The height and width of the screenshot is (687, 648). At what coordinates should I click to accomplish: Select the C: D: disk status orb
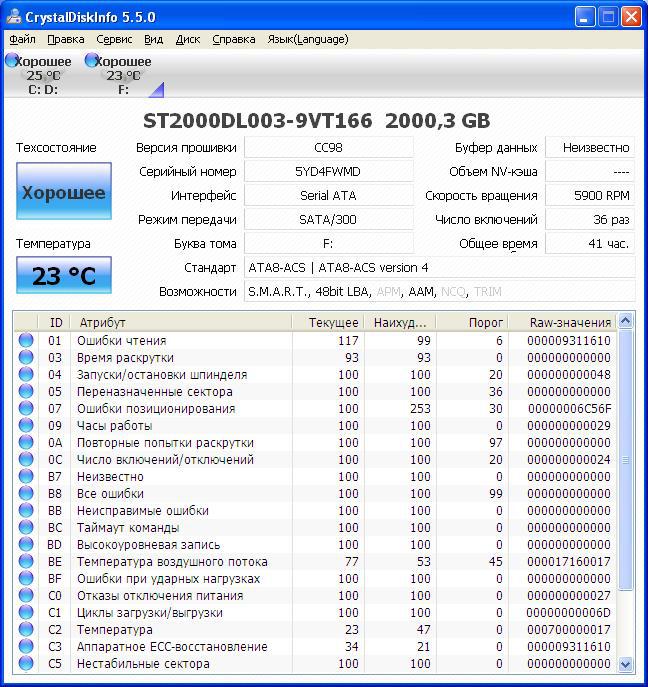pyautogui.click(x=12, y=61)
